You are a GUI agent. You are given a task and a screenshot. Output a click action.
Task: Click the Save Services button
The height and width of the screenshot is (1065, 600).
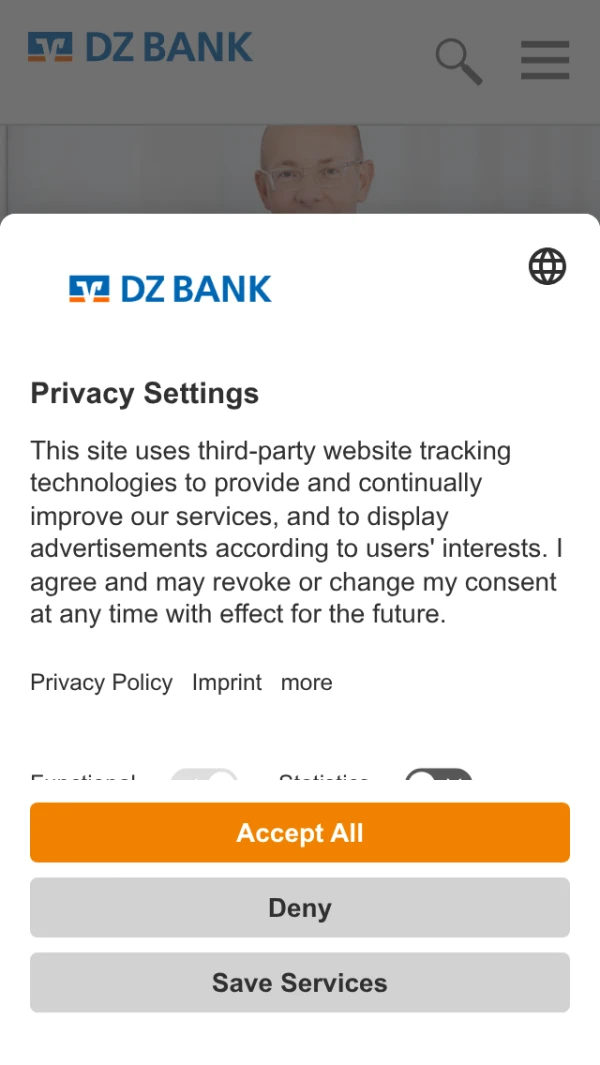[x=300, y=982]
